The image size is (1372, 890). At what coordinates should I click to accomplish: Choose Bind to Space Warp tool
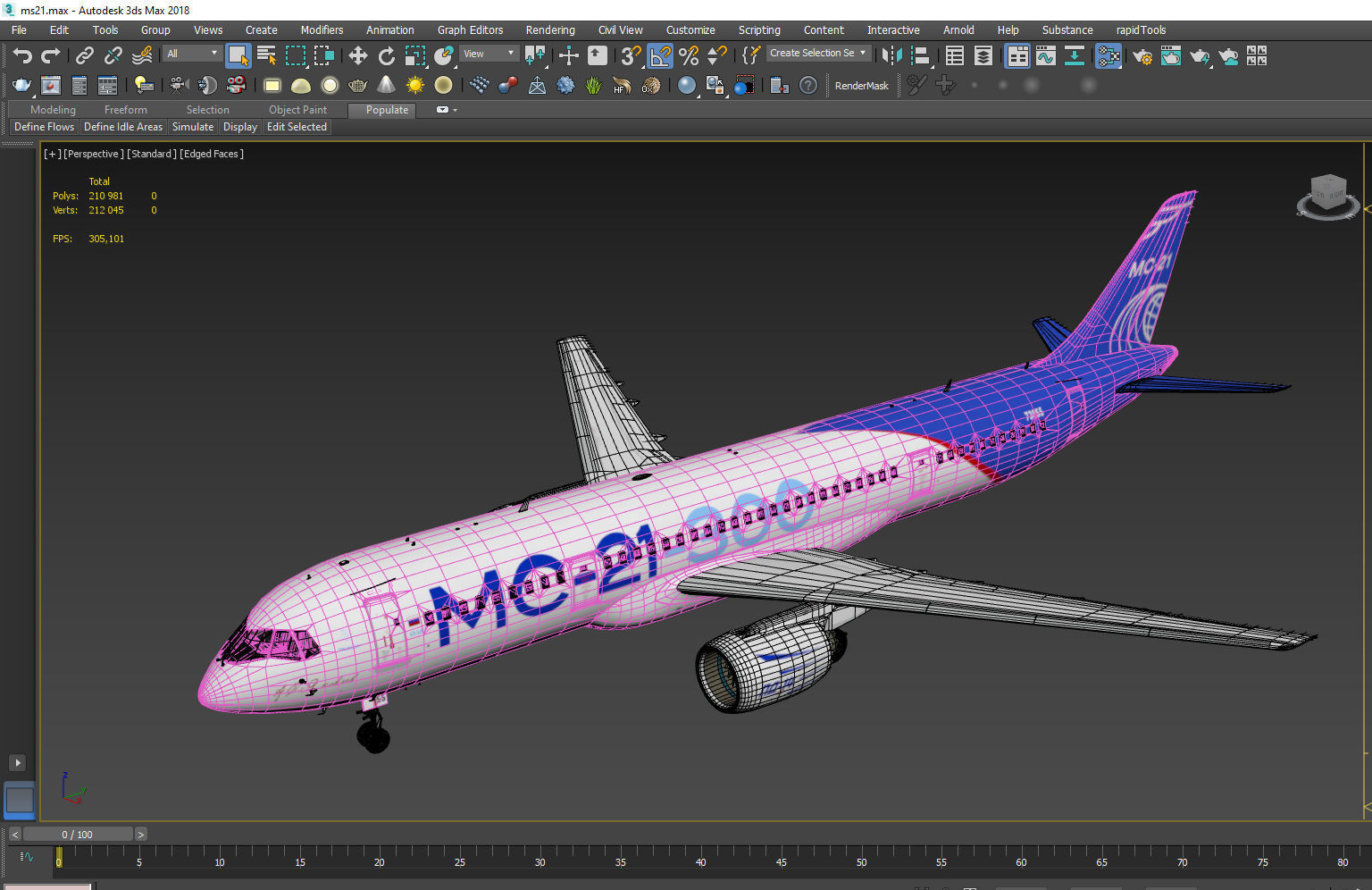point(142,55)
